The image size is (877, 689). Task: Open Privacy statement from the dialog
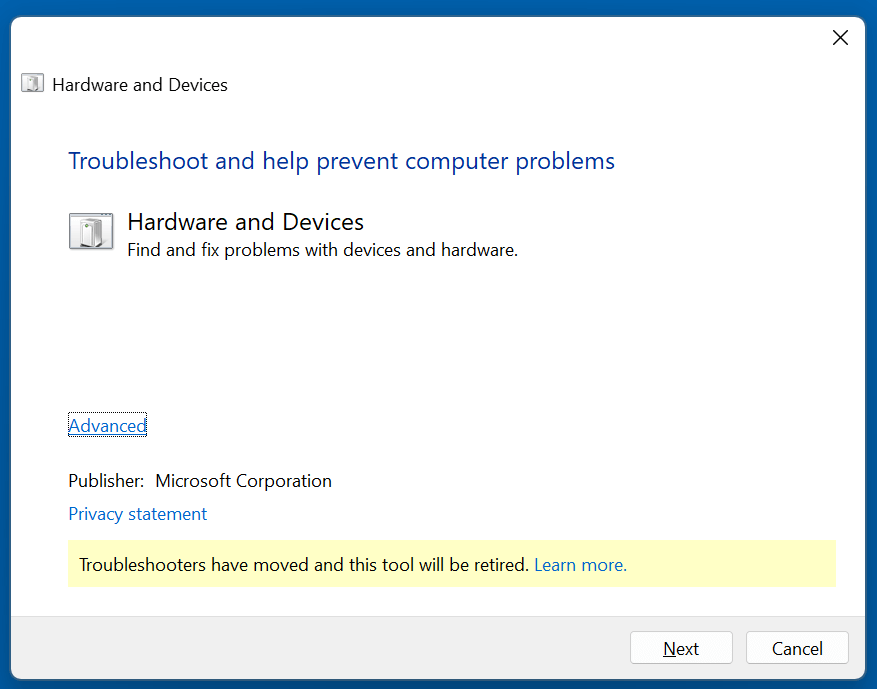[x=137, y=514]
